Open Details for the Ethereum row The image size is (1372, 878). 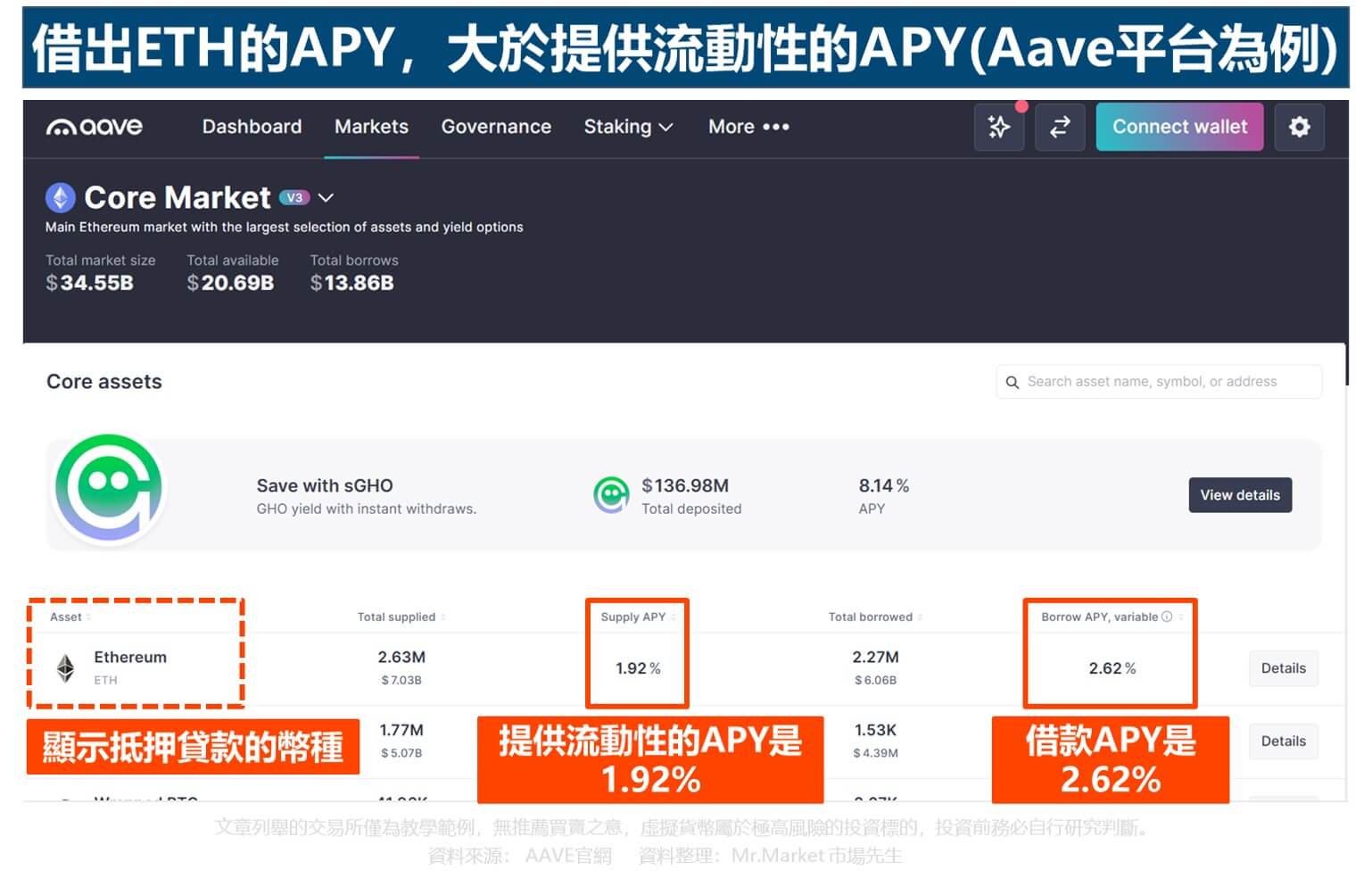[x=1283, y=668]
